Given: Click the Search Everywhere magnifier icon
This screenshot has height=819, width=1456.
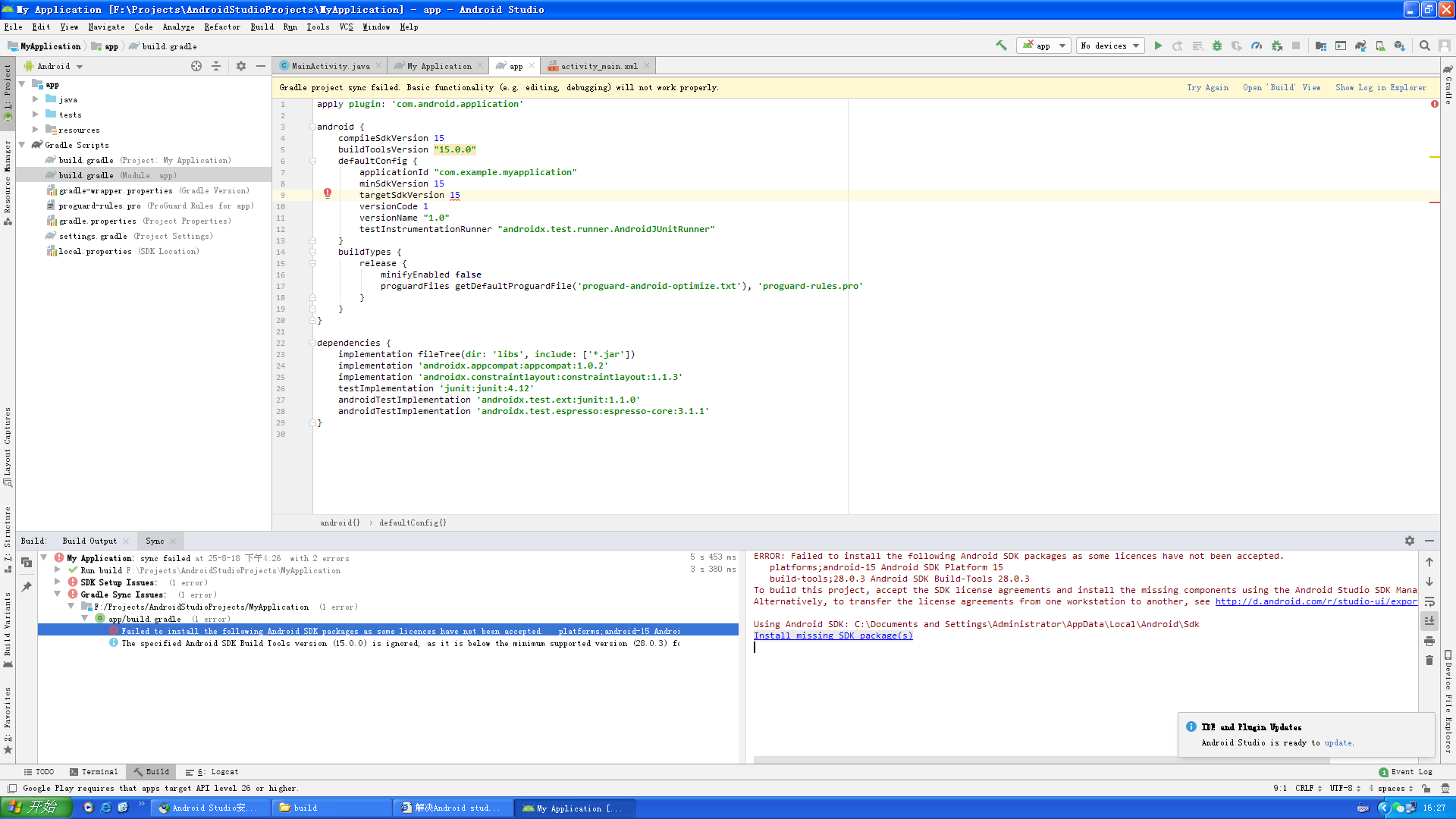Looking at the screenshot, I should pyautogui.click(x=1425, y=45).
